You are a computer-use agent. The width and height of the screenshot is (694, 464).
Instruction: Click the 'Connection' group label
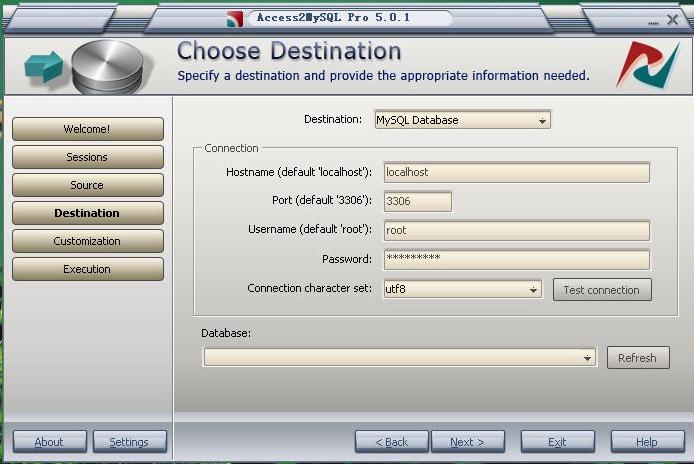click(231, 148)
